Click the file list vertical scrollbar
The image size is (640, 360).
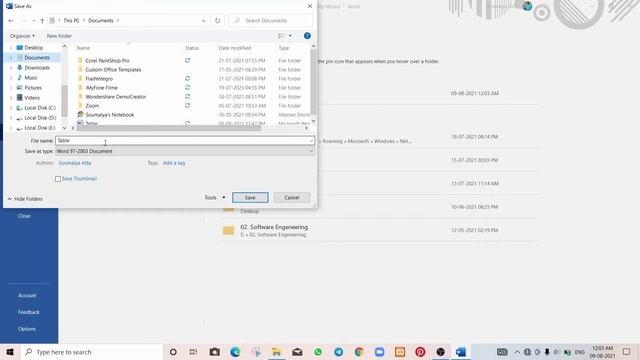click(x=313, y=81)
